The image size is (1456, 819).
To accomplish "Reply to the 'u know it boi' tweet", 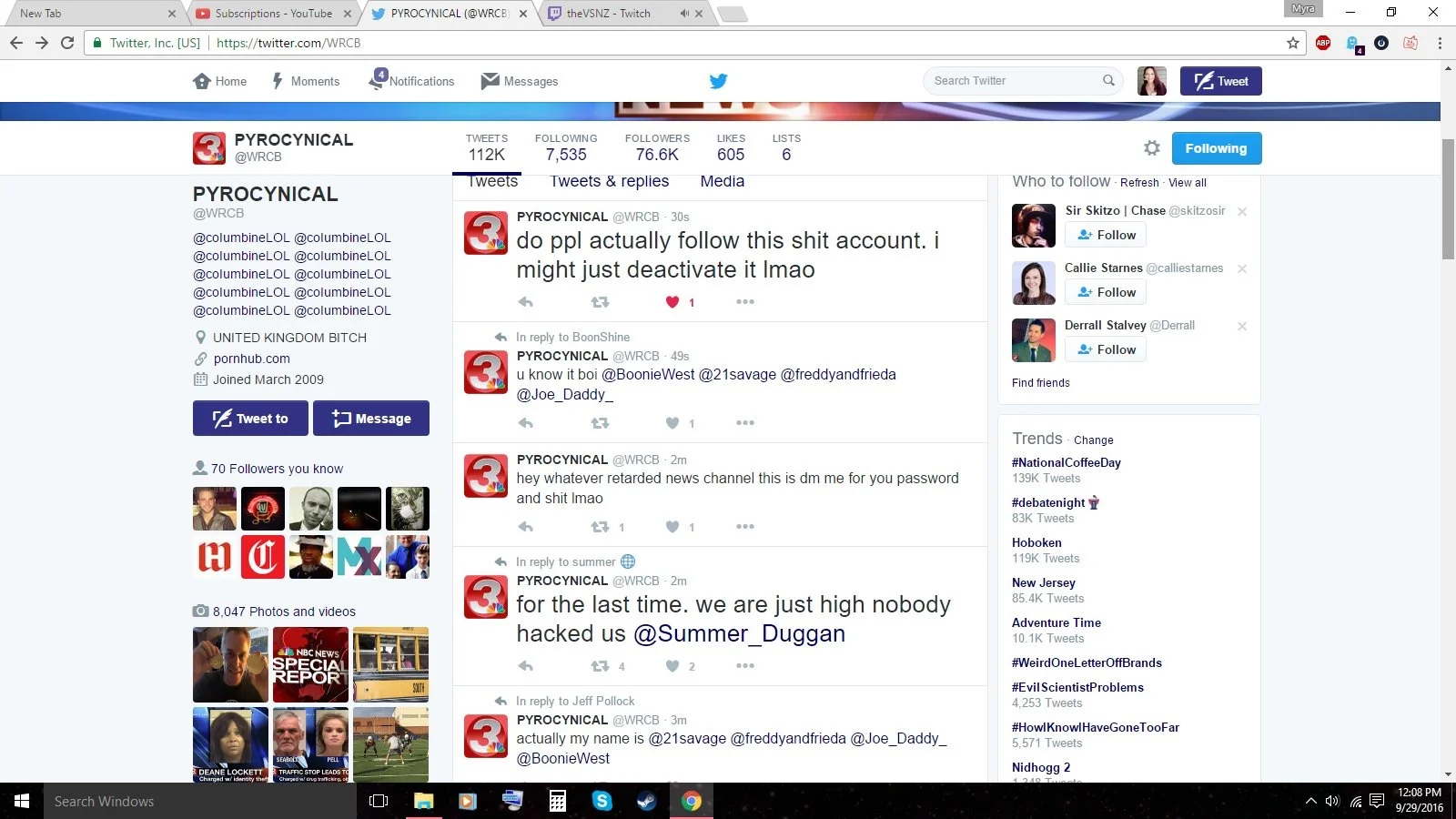I will [x=526, y=423].
